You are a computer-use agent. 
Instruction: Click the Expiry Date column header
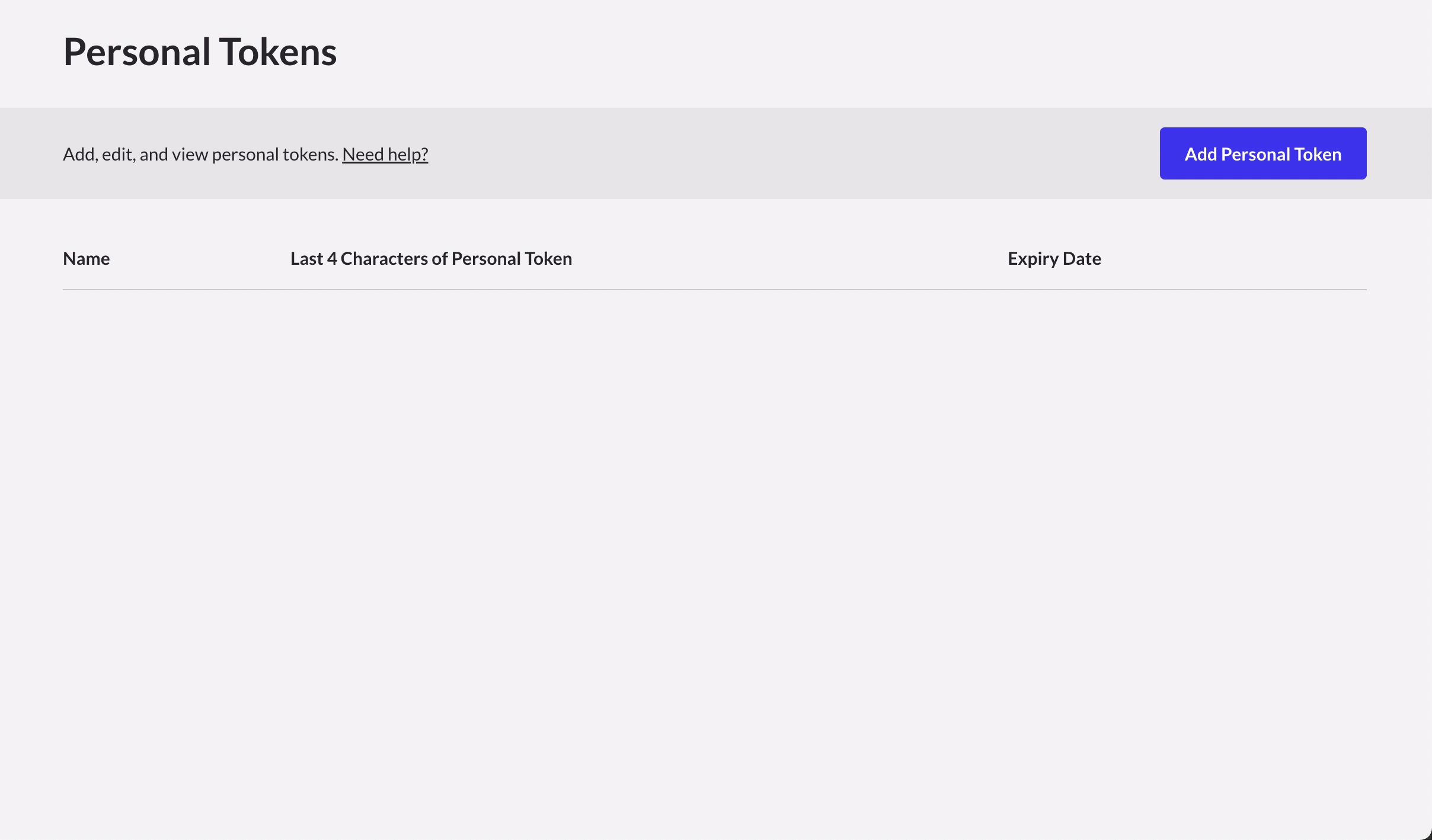(x=1054, y=258)
